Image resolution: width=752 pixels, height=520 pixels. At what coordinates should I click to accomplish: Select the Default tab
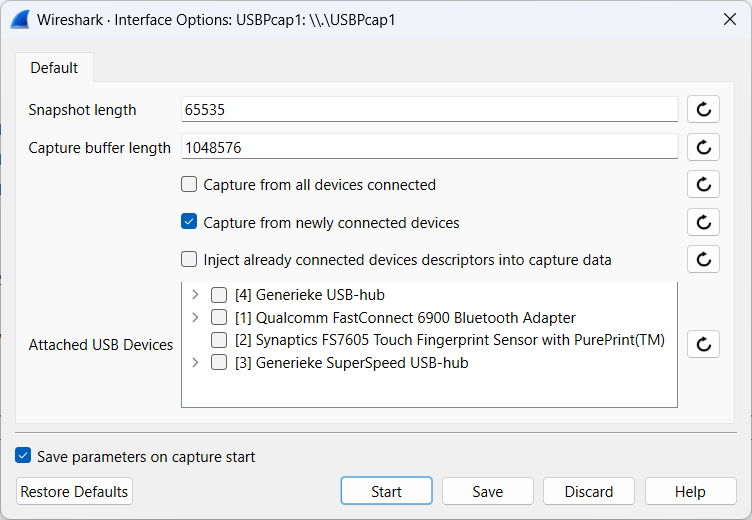pos(54,68)
